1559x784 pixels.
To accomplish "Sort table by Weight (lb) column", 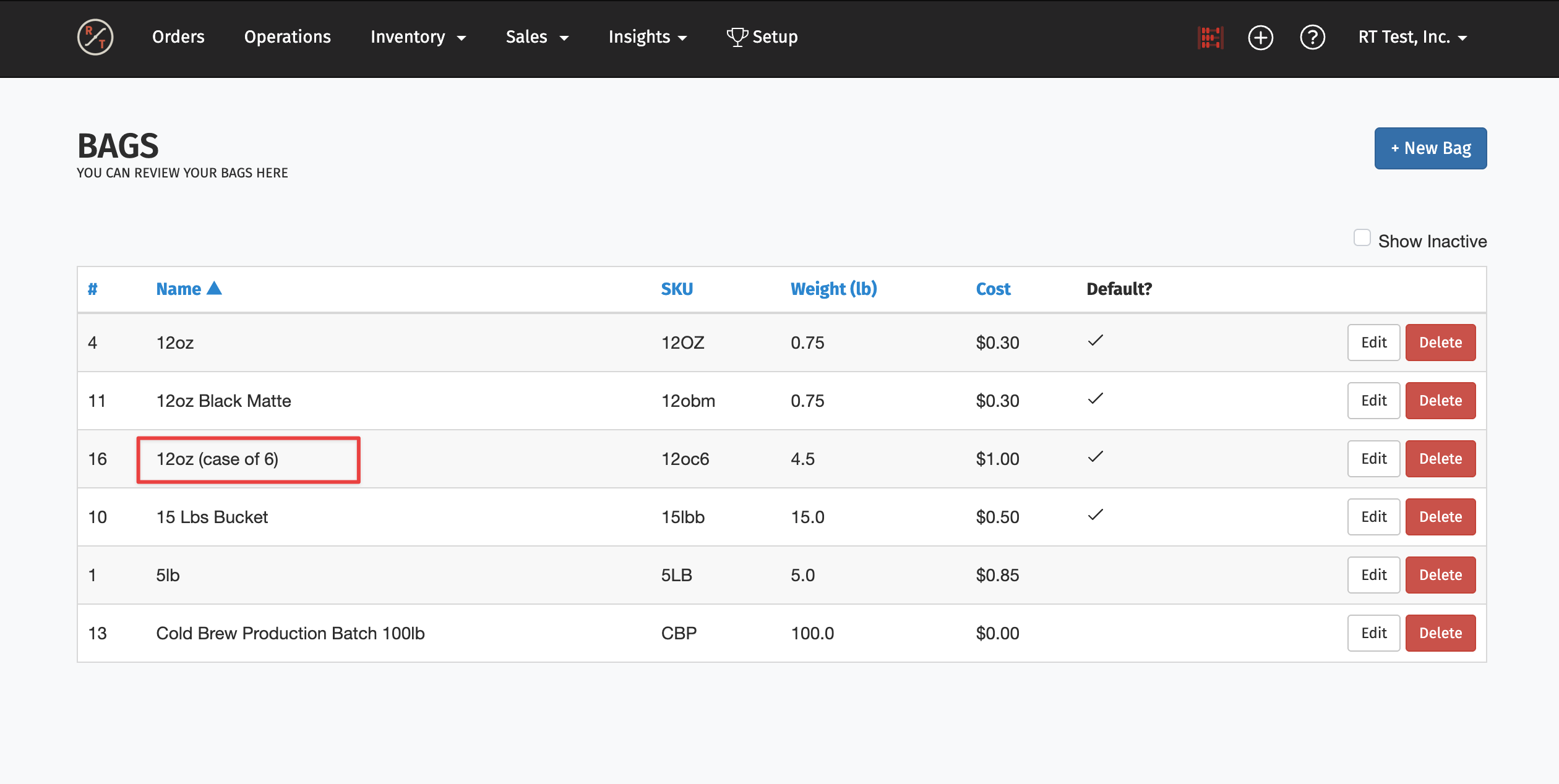I will 833,289.
